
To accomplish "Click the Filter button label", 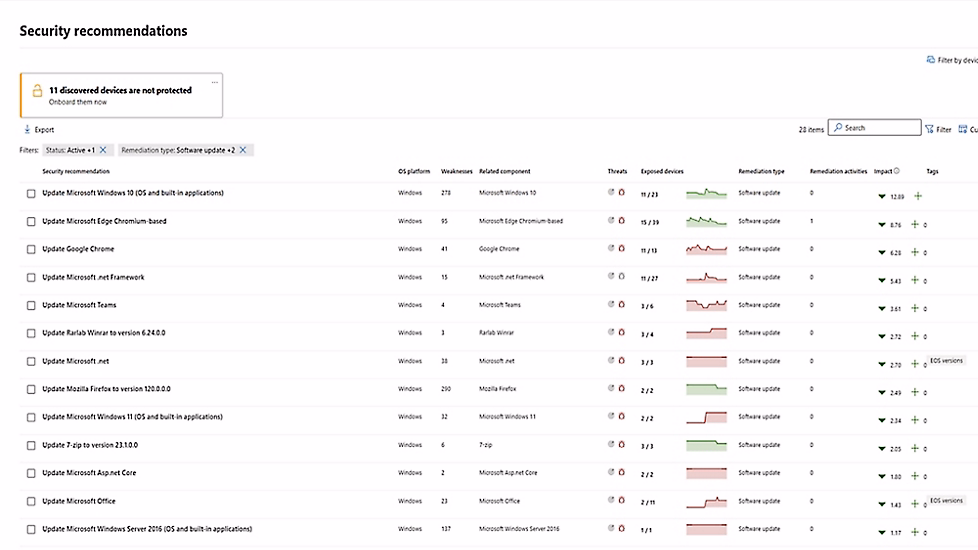I will 944,130.
